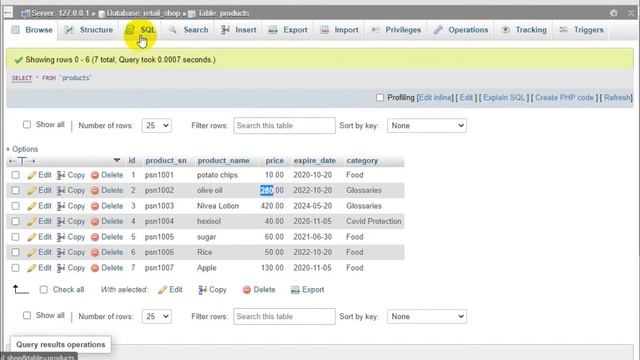Click the With selected Export icon

(295, 290)
